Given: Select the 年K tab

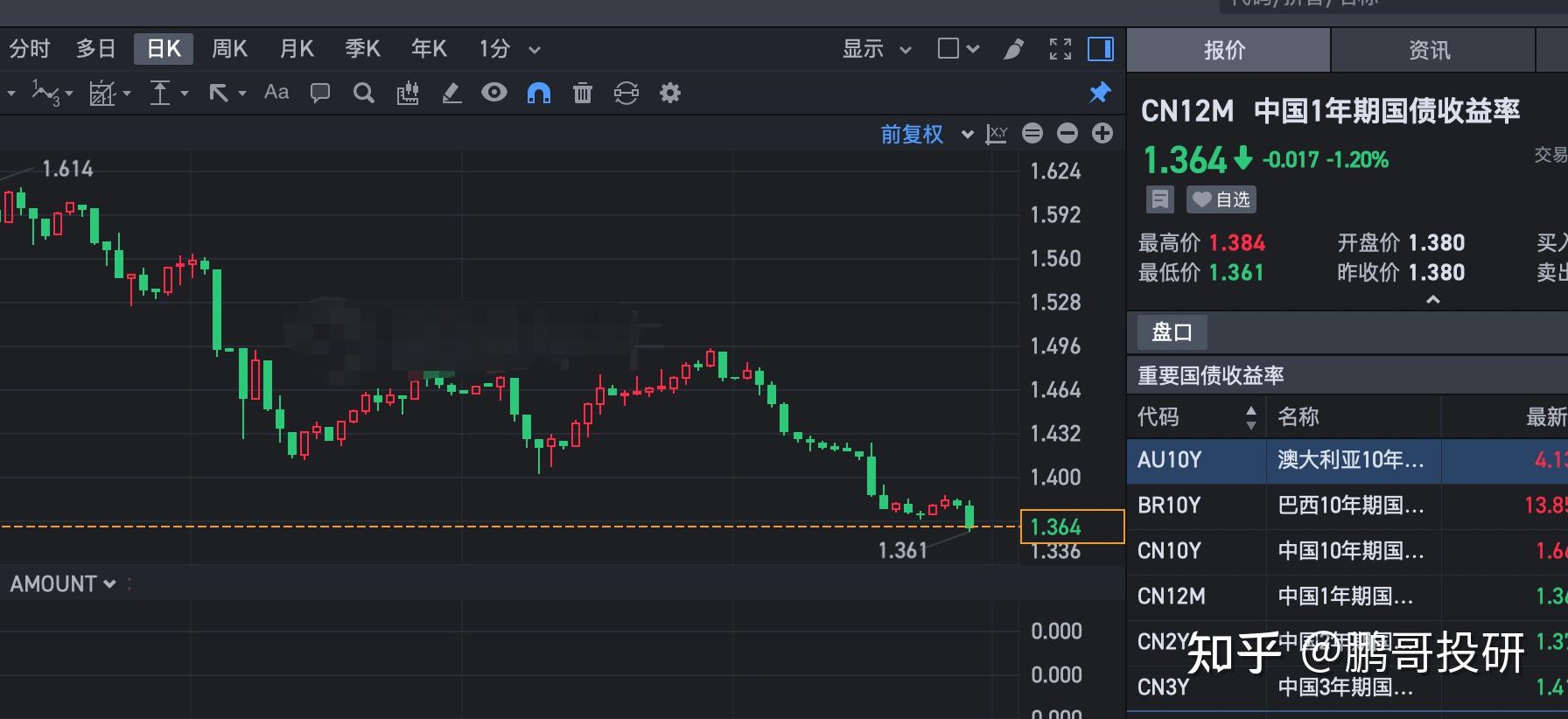Looking at the screenshot, I should (x=429, y=49).
